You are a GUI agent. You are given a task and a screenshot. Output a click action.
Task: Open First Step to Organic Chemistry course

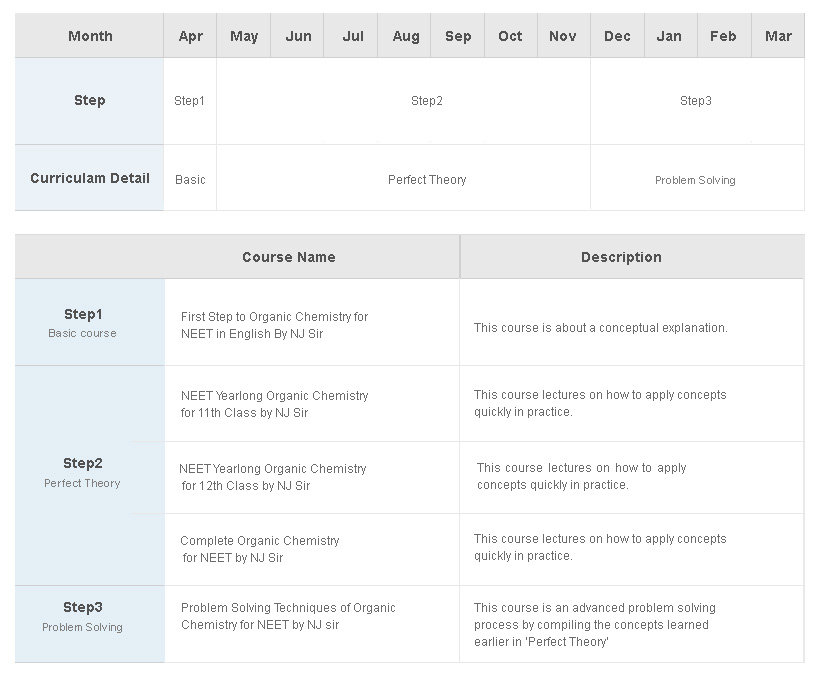[274, 325]
